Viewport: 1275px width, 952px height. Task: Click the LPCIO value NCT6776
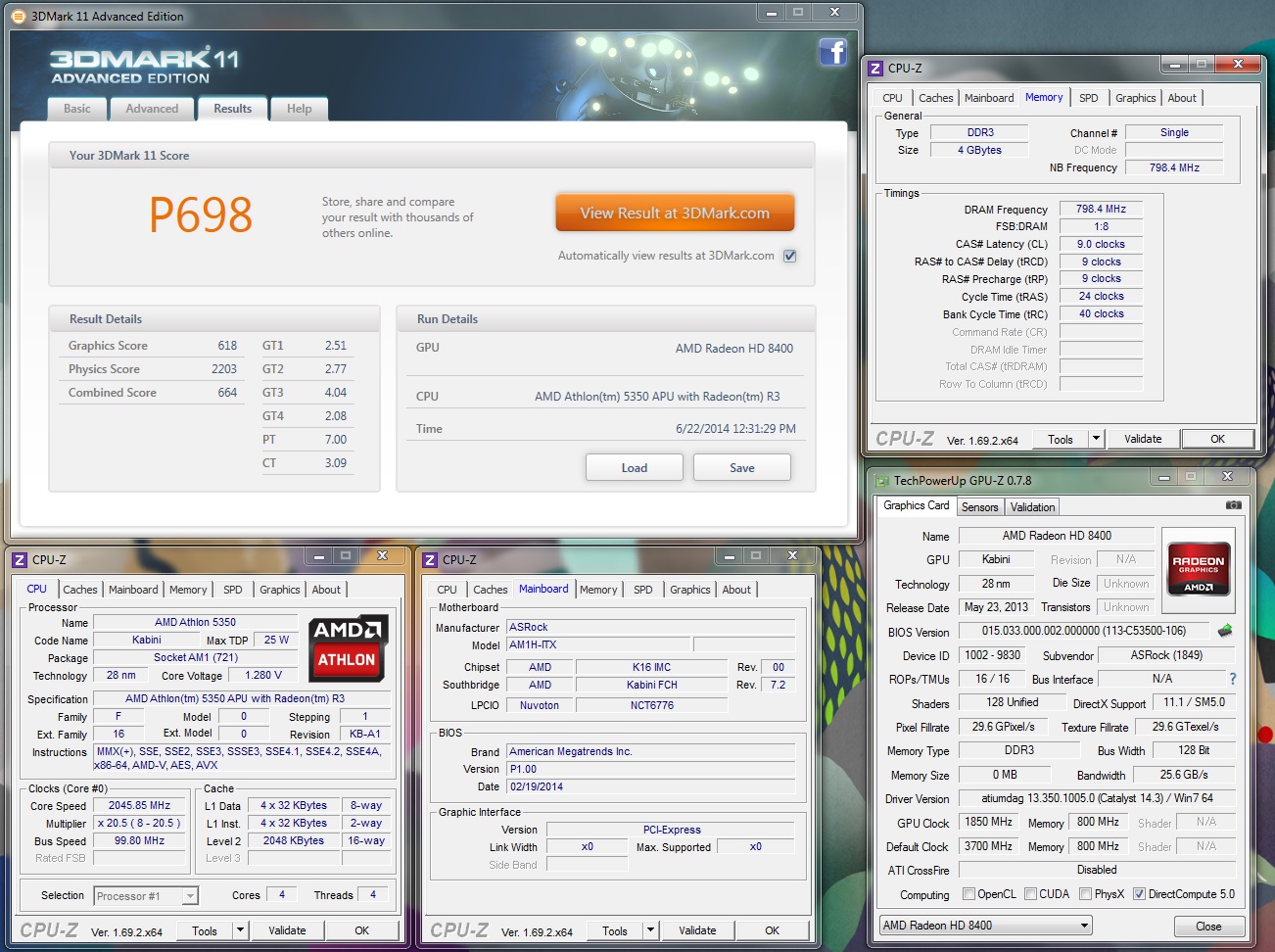tap(652, 705)
